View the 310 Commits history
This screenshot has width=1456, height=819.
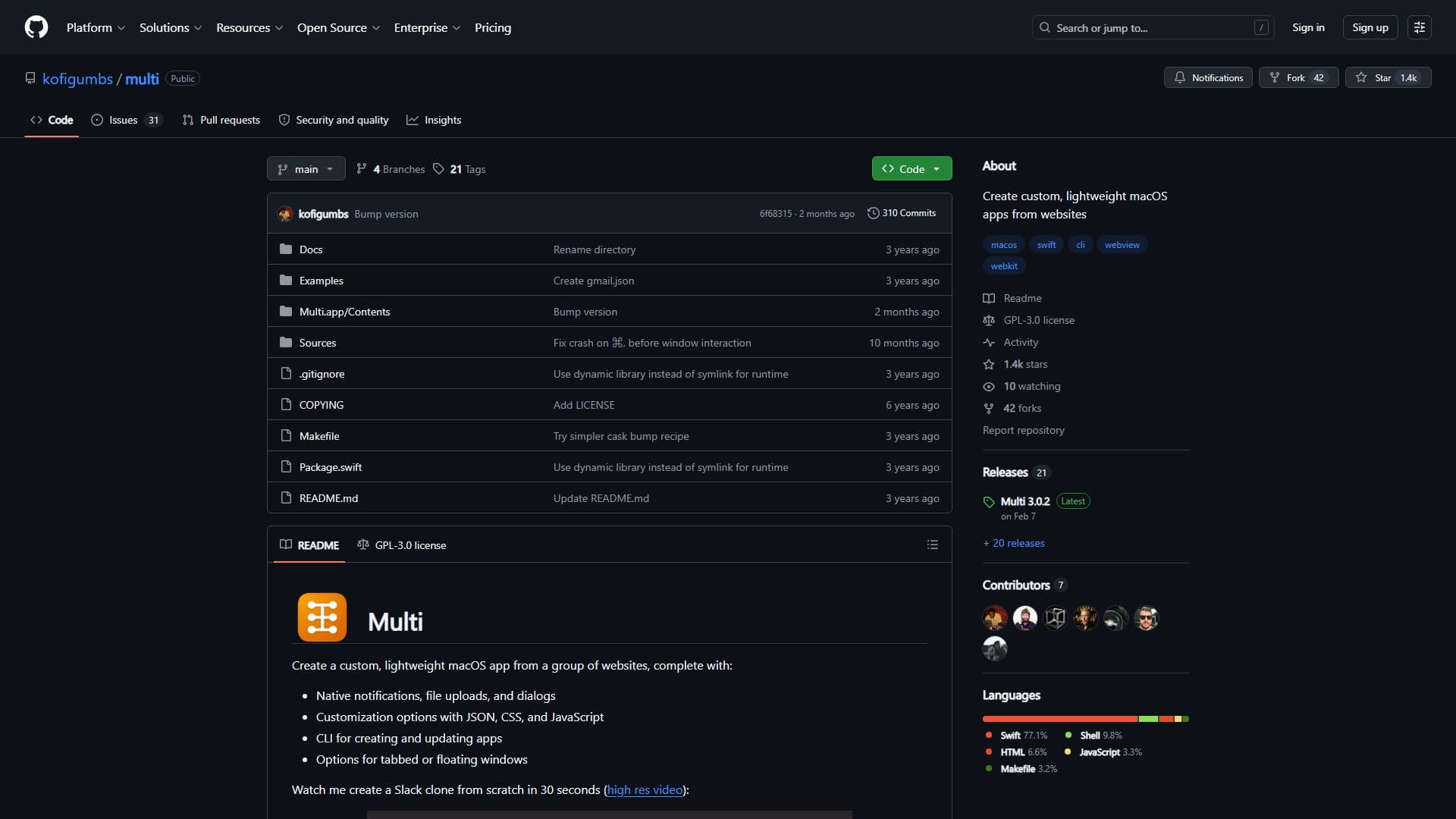pos(902,213)
